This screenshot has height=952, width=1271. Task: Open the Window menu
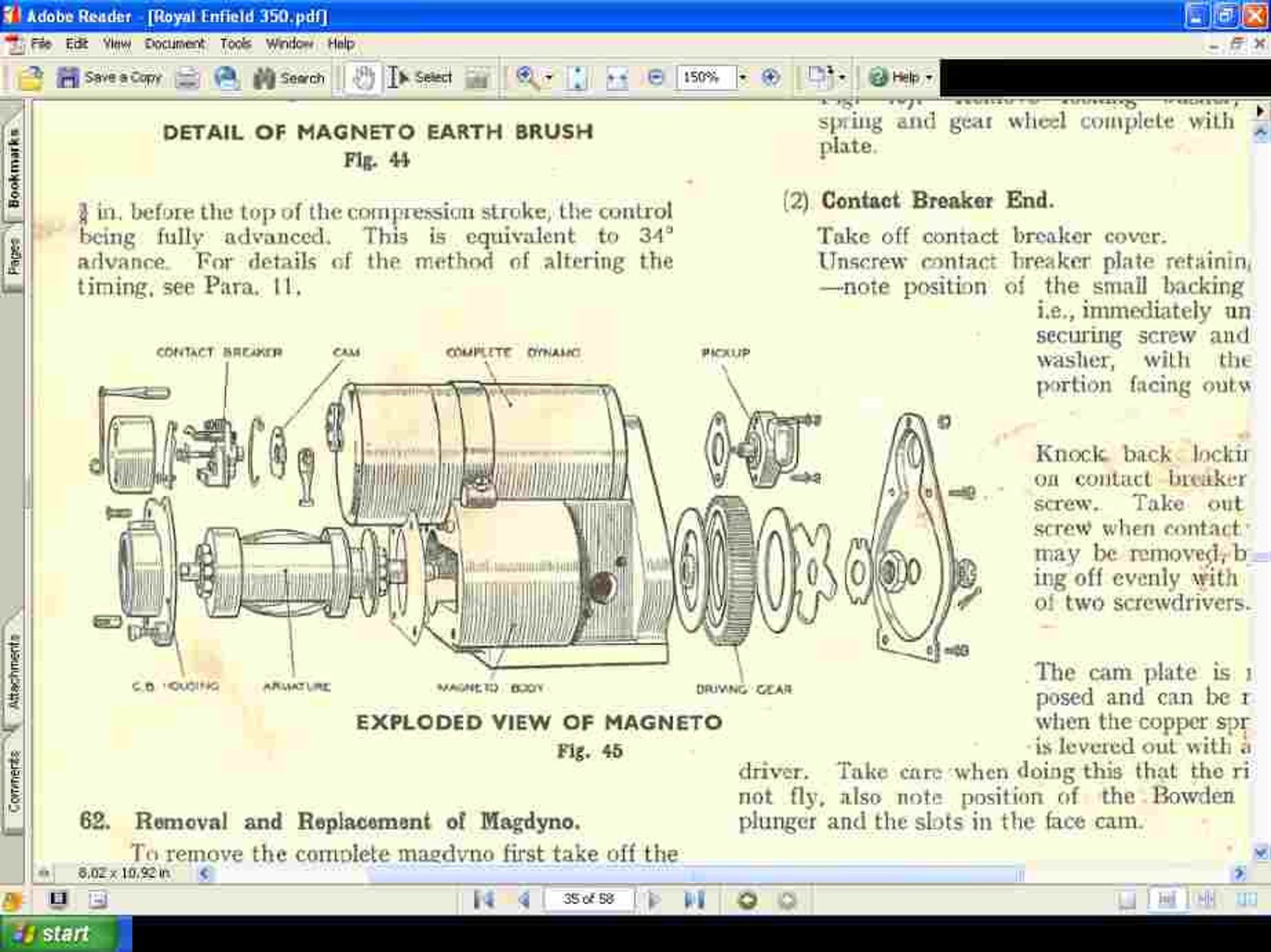289,44
